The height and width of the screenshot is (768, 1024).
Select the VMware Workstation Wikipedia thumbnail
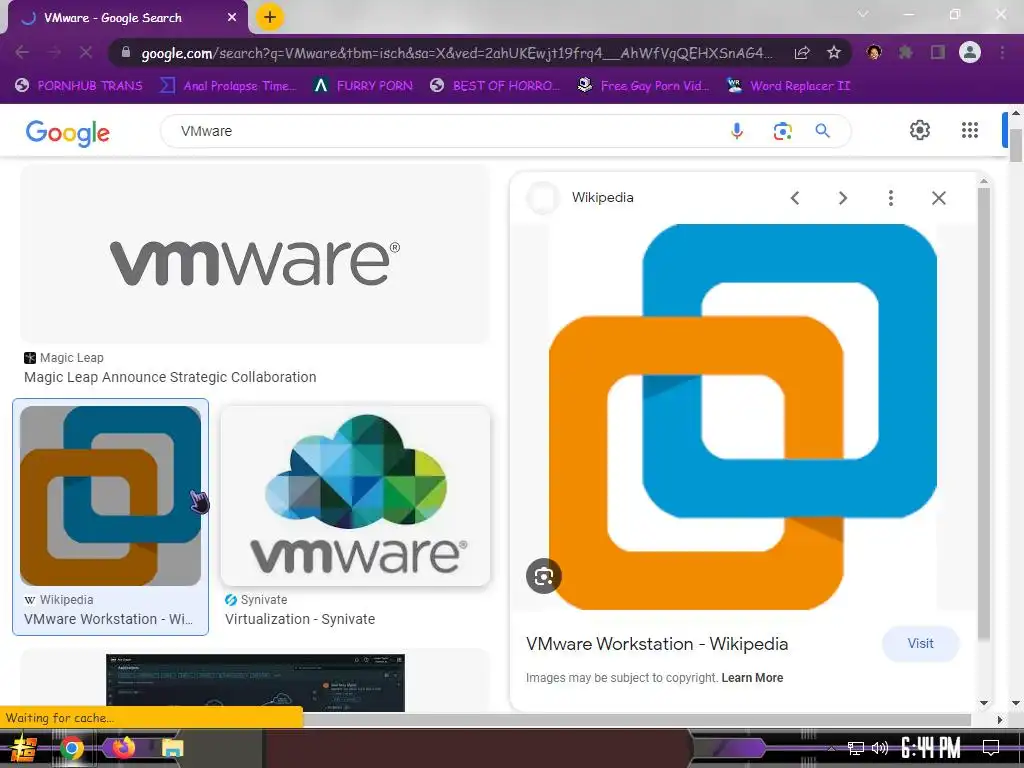(x=110, y=496)
